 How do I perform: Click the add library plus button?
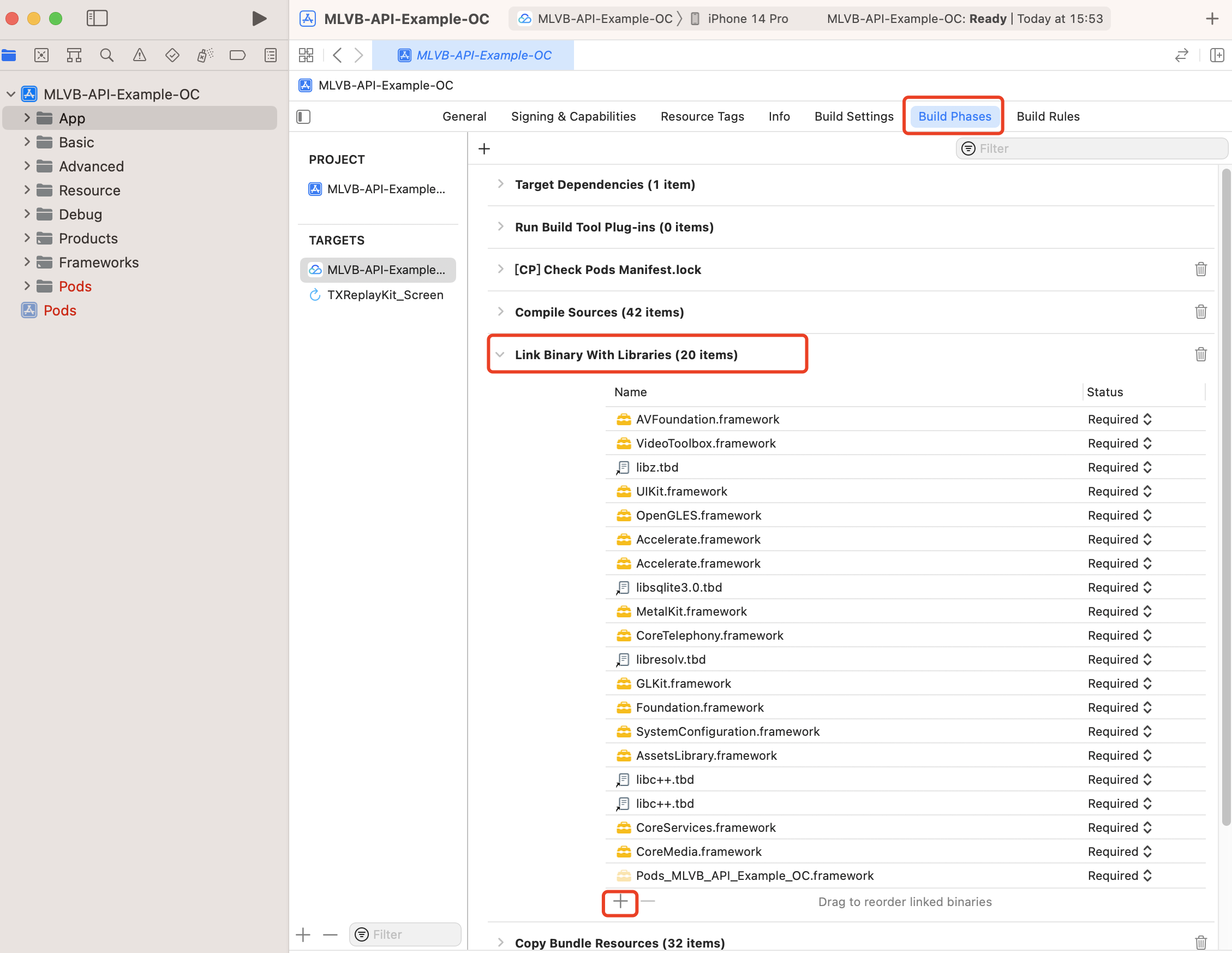(620, 901)
